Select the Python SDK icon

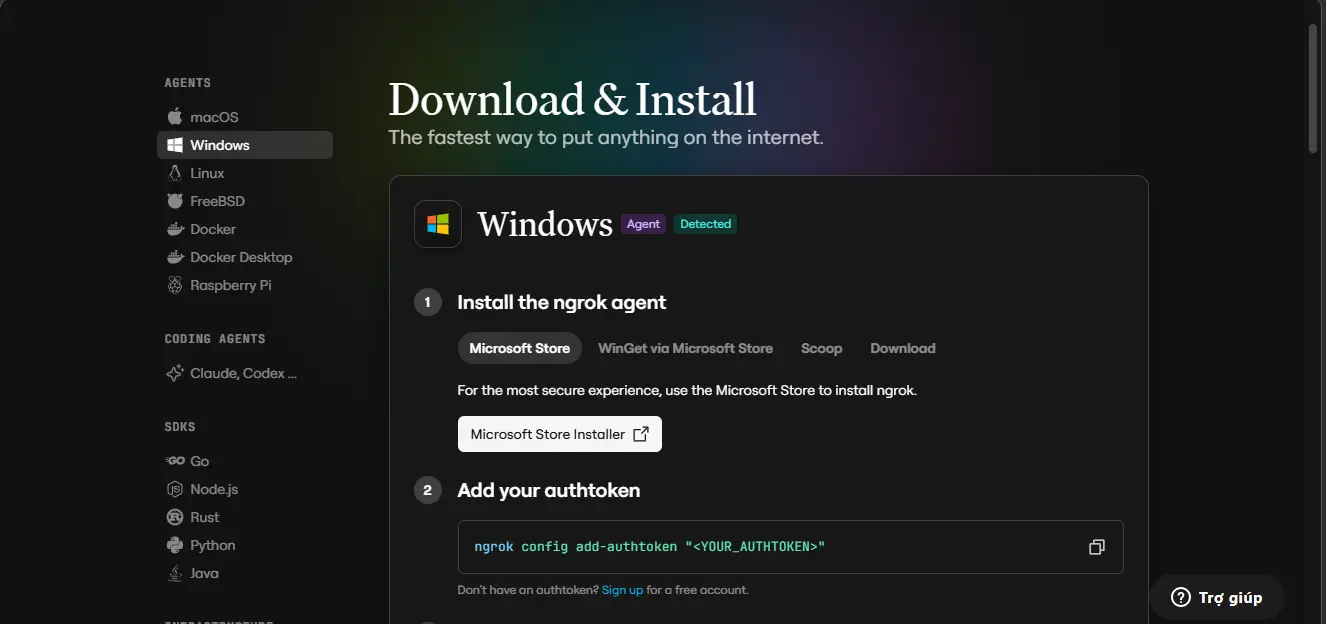pyautogui.click(x=175, y=545)
